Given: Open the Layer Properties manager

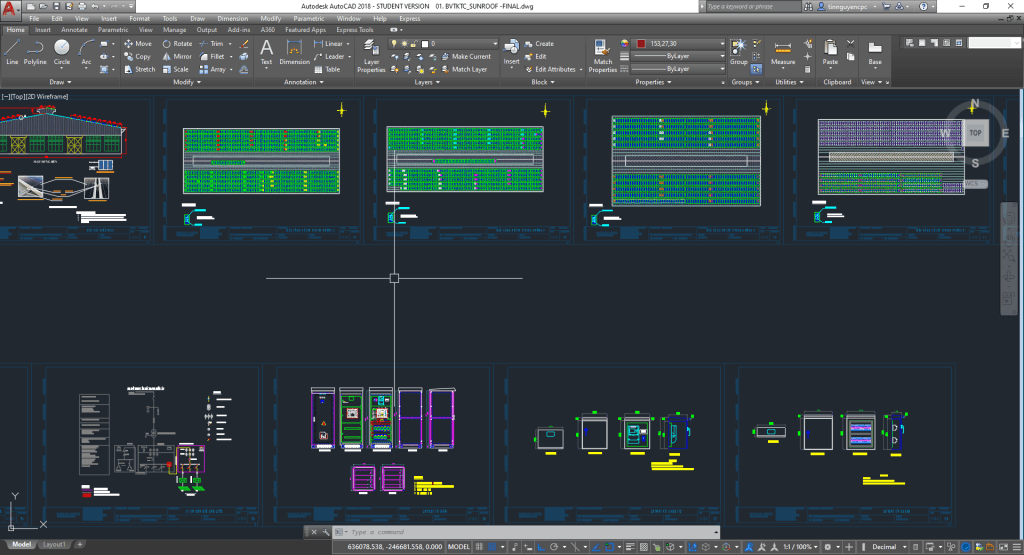Looking at the screenshot, I should 371,56.
